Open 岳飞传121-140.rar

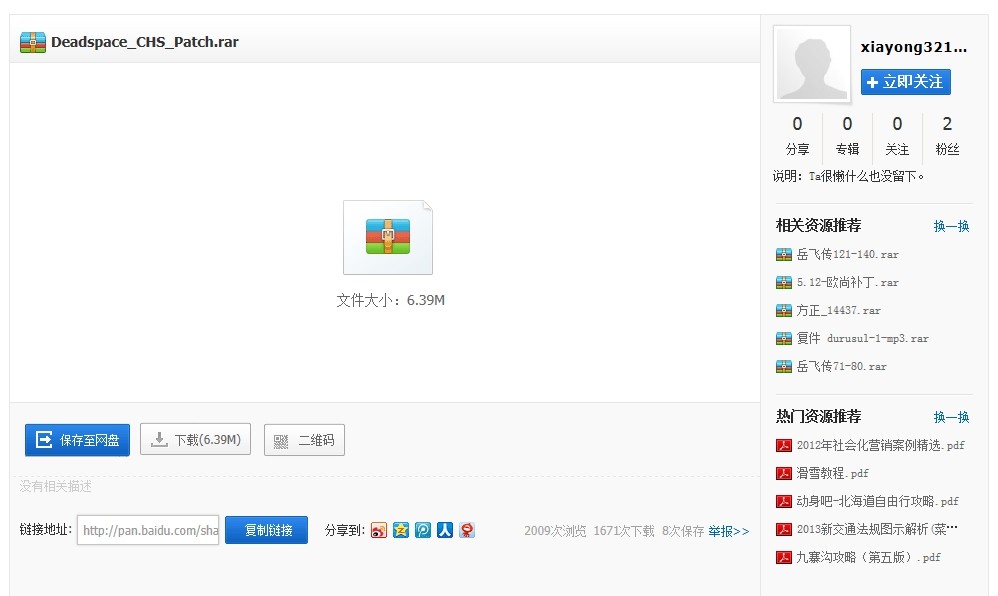847,254
